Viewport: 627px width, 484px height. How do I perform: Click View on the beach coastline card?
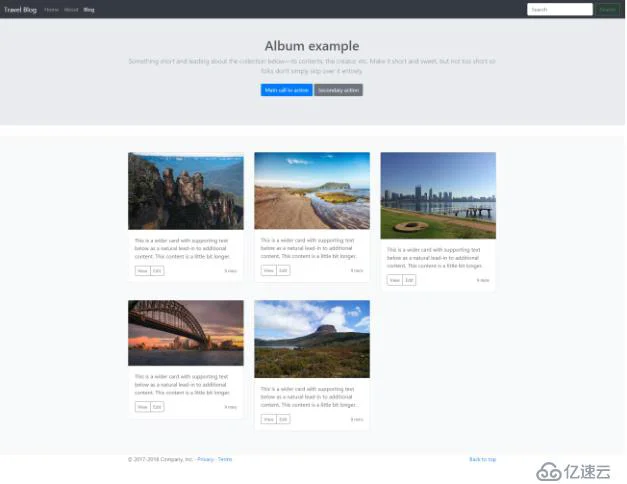pos(269,270)
